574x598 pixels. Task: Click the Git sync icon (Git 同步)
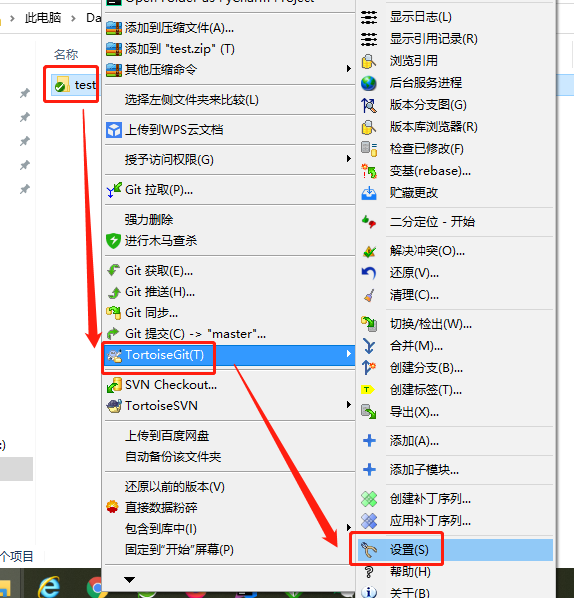[x=114, y=313]
